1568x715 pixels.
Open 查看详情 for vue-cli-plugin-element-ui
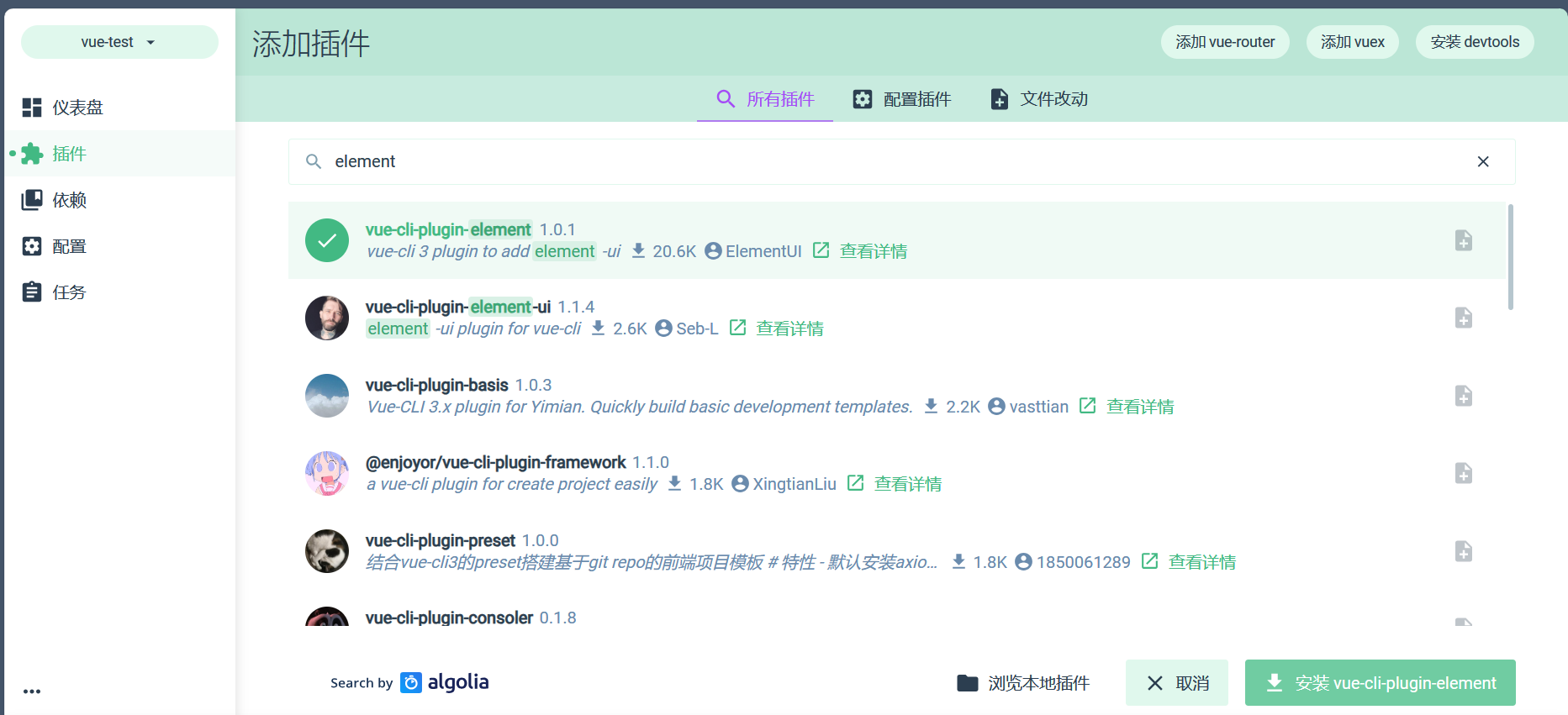pos(789,329)
